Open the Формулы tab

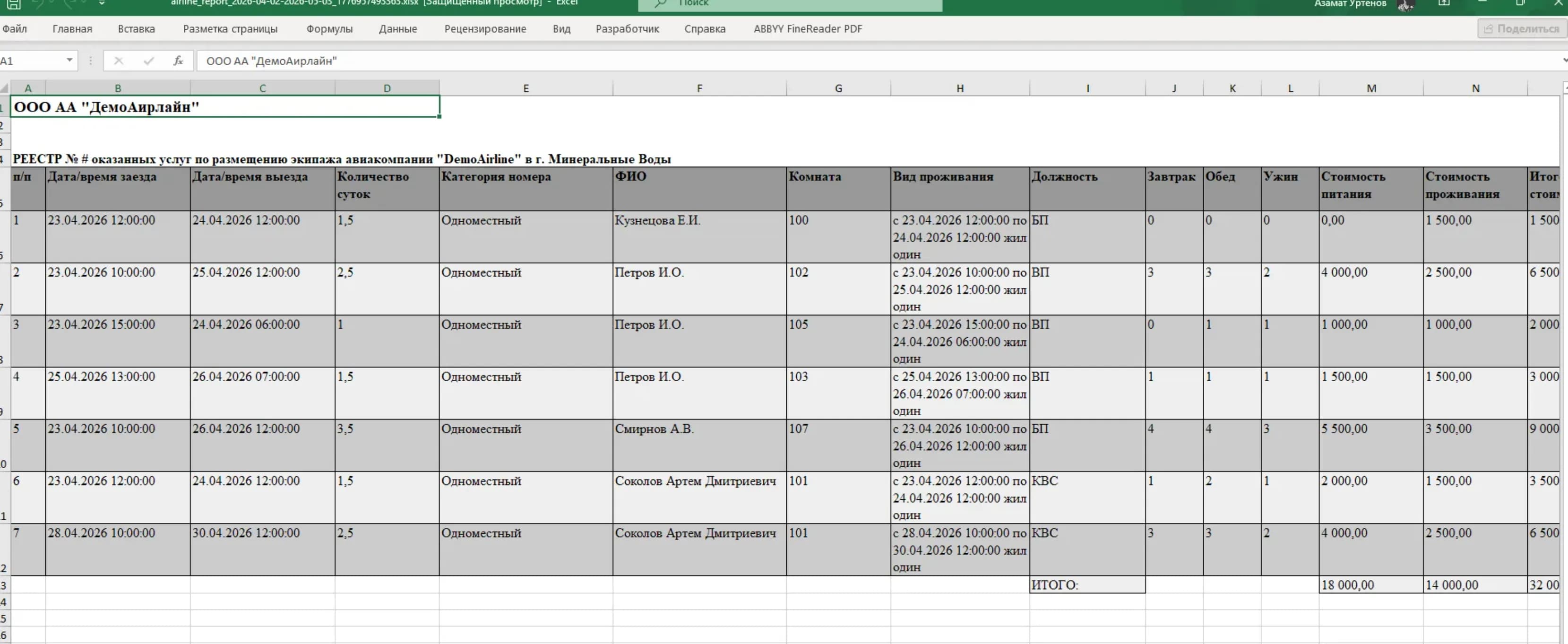[329, 29]
